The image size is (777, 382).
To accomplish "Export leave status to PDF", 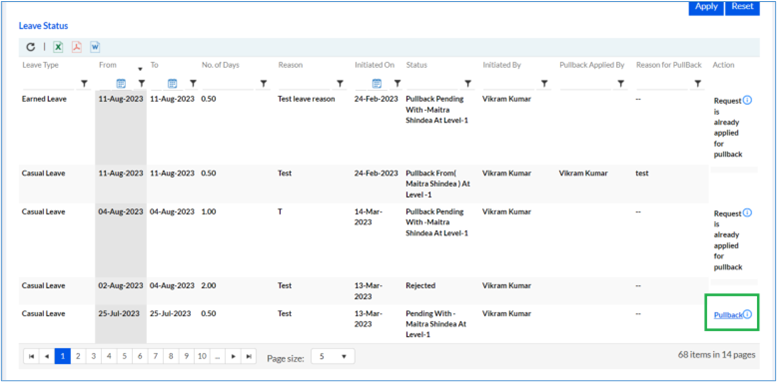I will [x=76, y=47].
